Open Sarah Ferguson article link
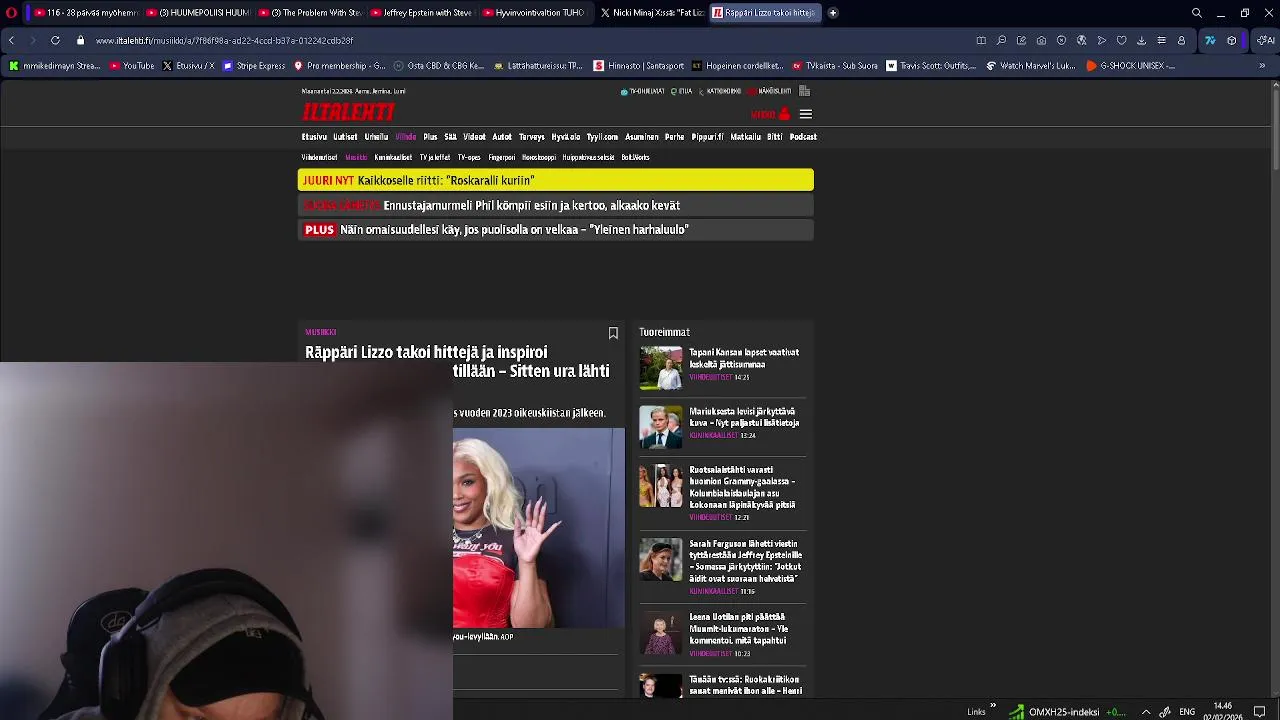The width and height of the screenshot is (1280, 720). pos(745,561)
